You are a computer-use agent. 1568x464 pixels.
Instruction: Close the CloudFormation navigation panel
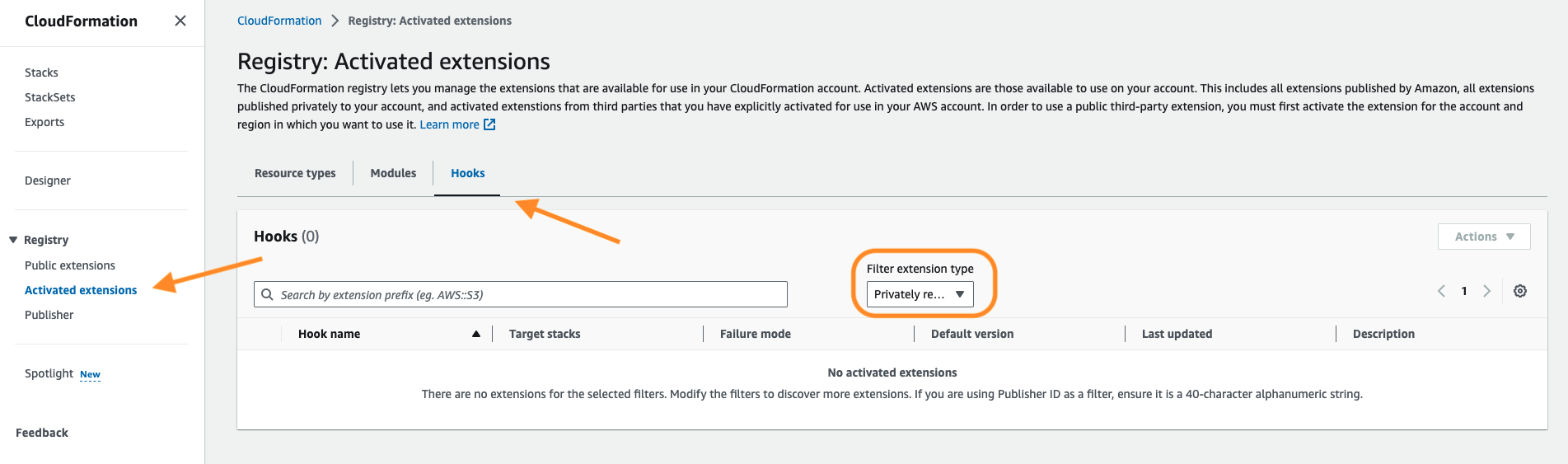180,21
